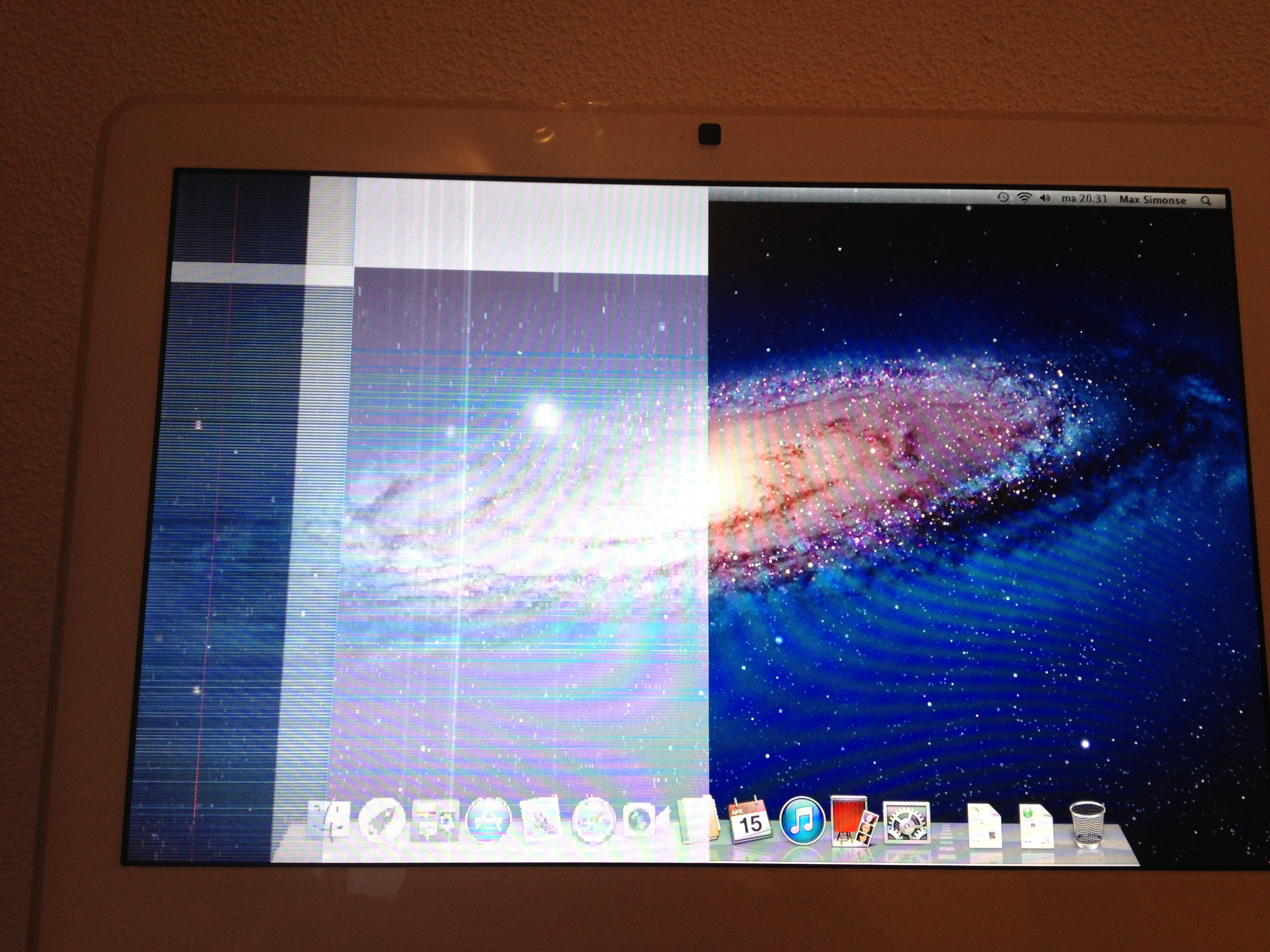The width and height of the screenshot is (1270, 952).
Task: Open Wi-Fi status menu
Action: (x=1024, y=198)
